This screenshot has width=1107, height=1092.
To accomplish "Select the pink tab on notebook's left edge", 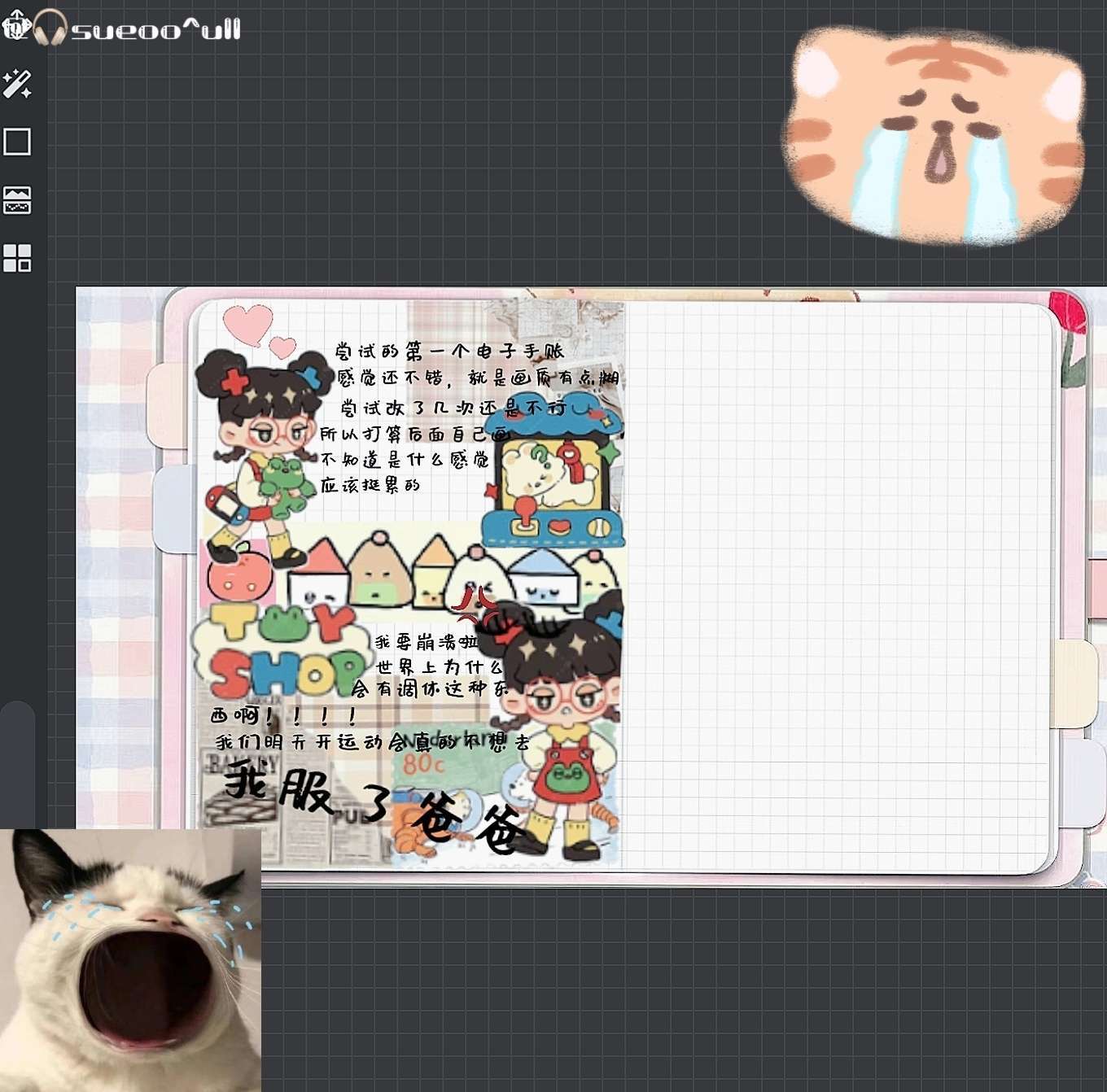I will pos(168,406).
